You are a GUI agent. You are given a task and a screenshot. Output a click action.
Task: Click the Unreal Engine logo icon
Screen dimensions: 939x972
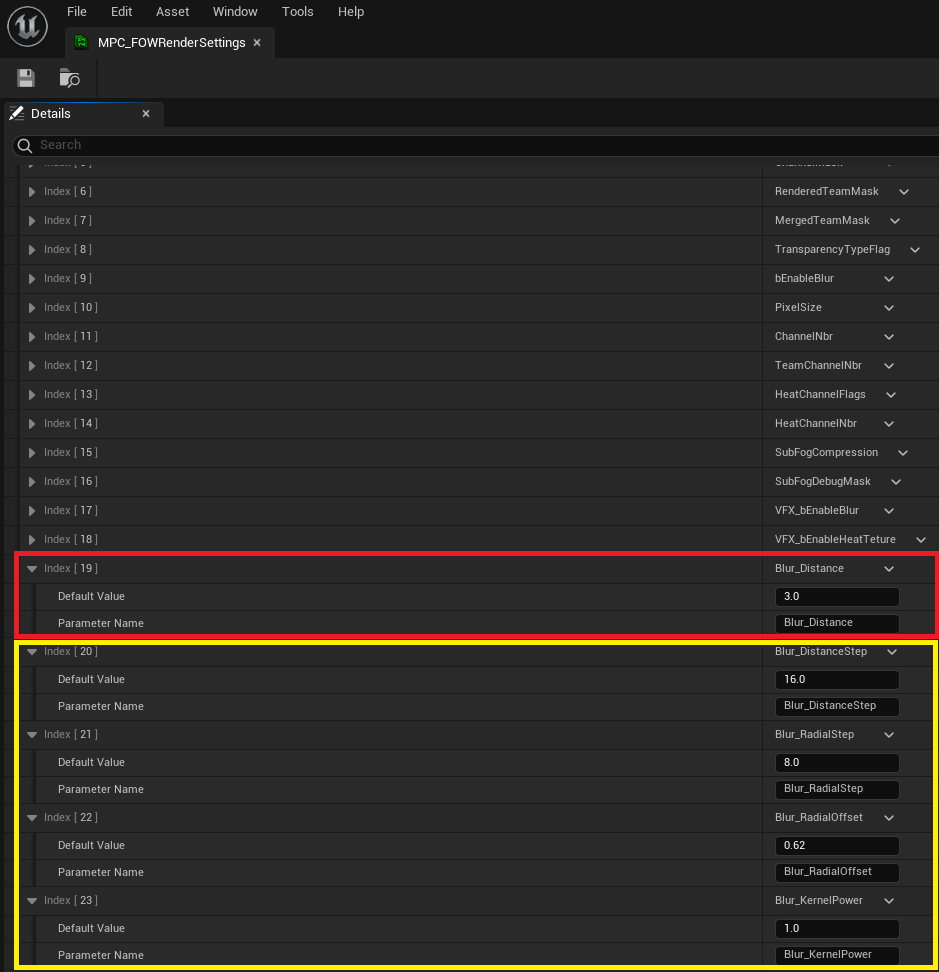pos(27,26)
